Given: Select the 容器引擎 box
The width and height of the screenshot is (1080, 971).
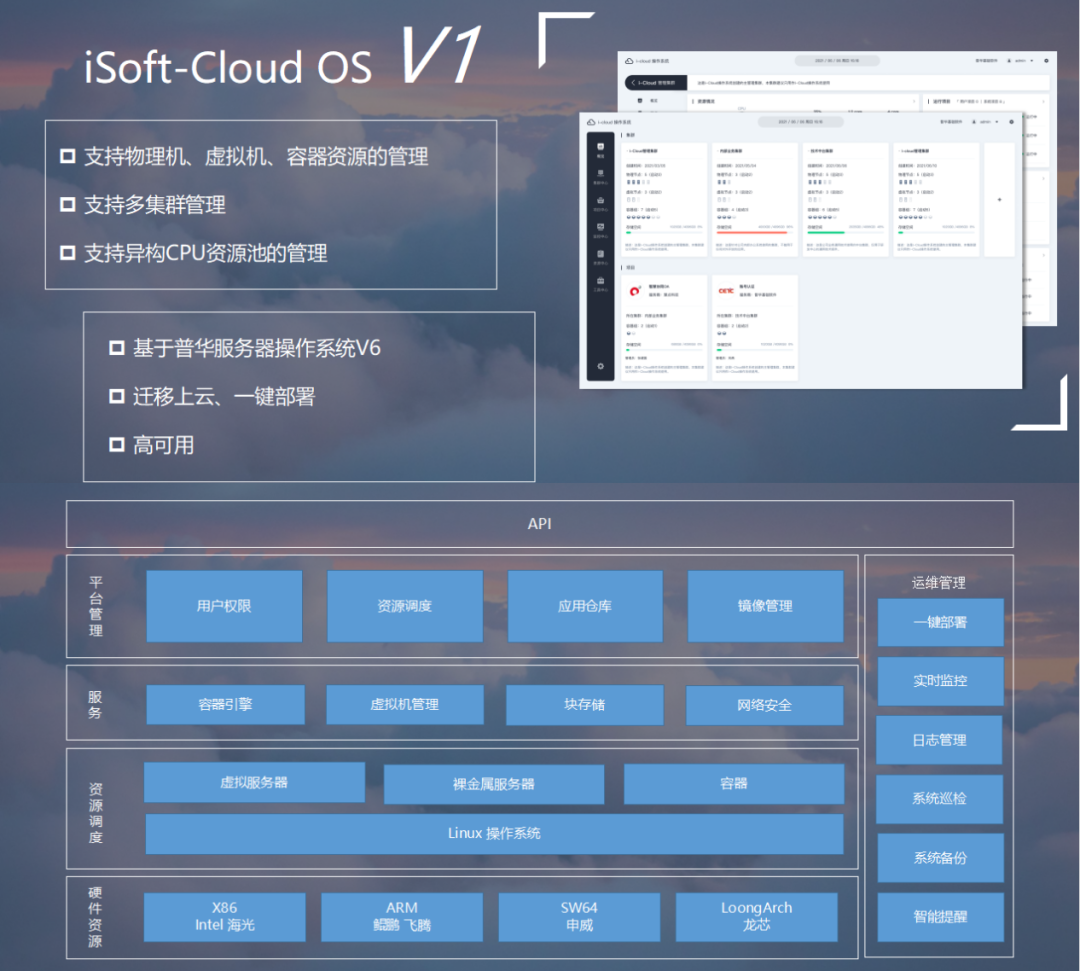Looking at the screenshot, I should 225,704.
